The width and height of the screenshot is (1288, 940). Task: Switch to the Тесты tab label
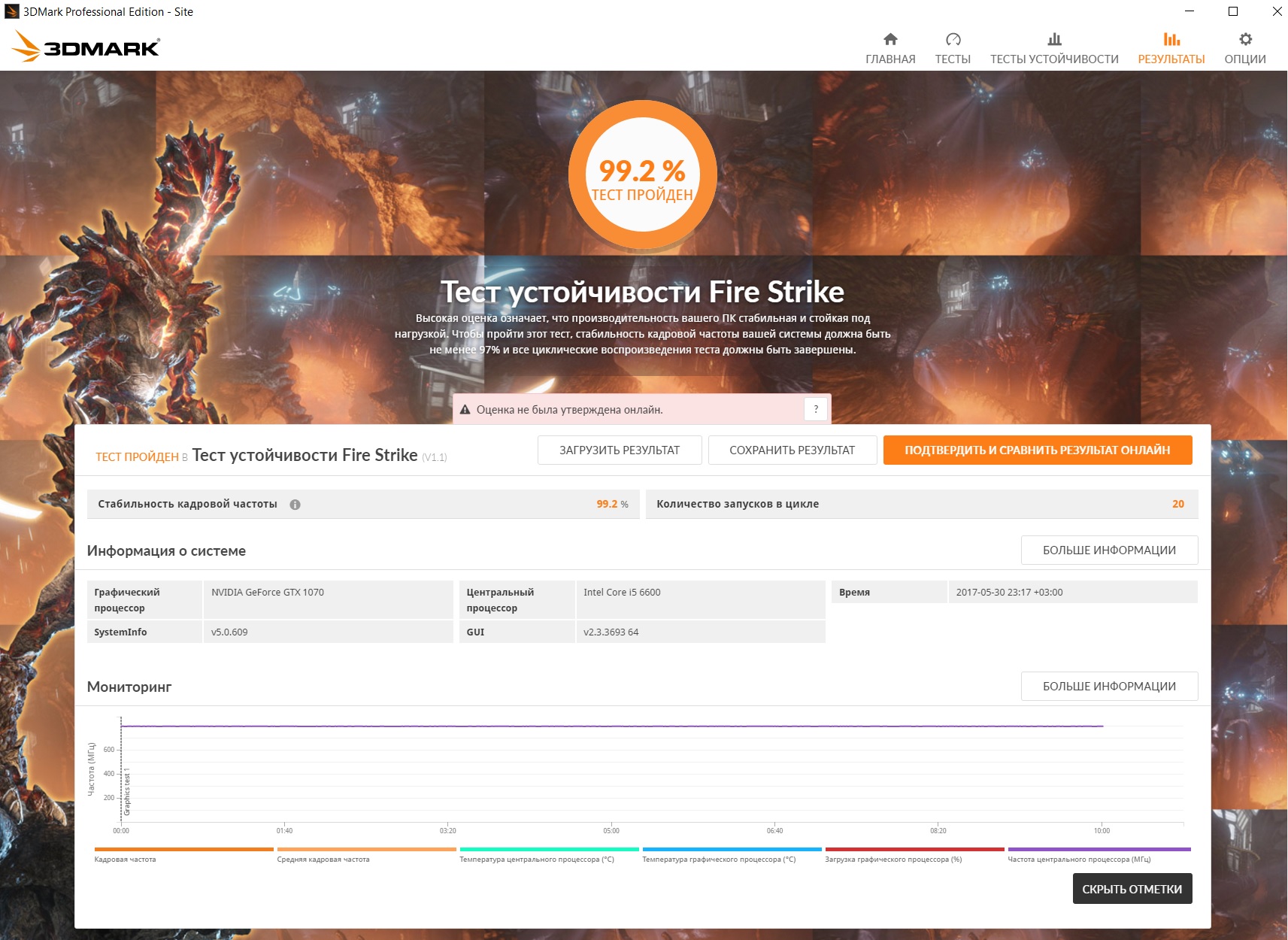pyautogui.click(x=953, y=59)
